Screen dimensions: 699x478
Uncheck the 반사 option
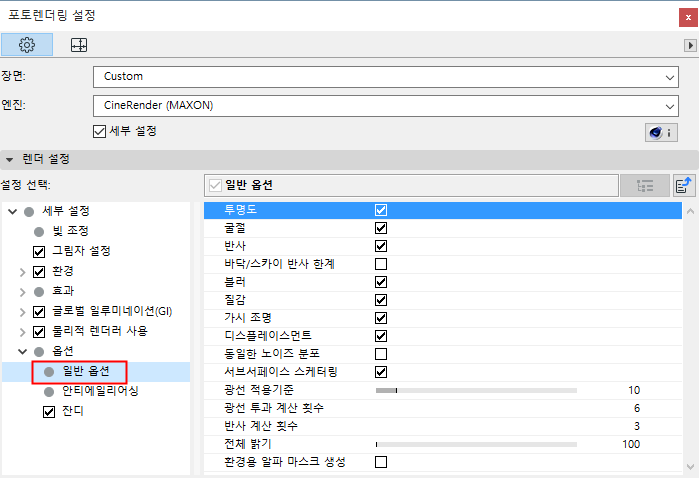pyautogui.click(x=381, y=246)
